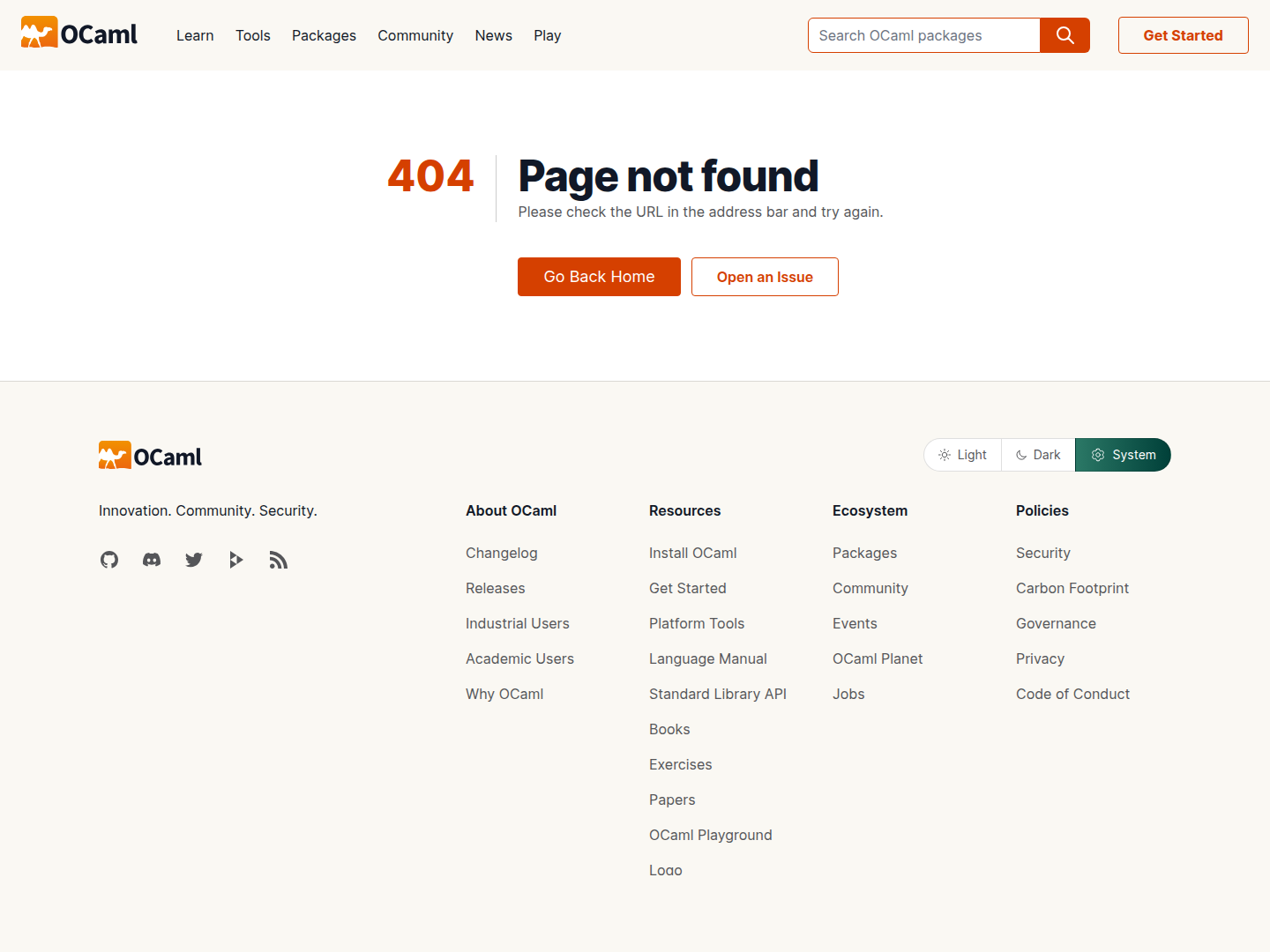Switch theme to Light
Viewport: 1270px width, 952px height.
pyautogui.click(x=963, y=455)
